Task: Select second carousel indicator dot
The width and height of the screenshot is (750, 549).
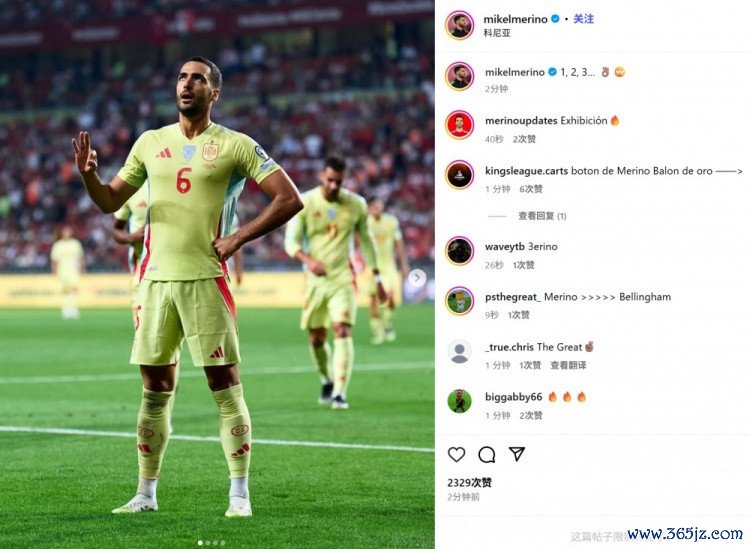Action: pos(208,543)
